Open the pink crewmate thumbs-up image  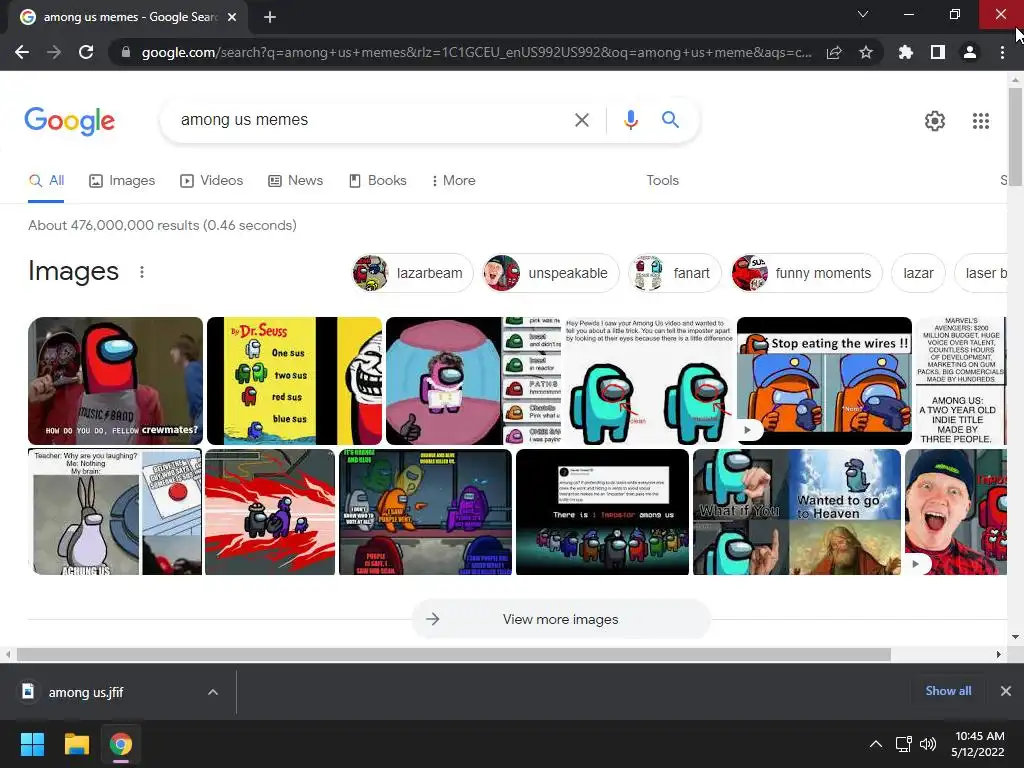point(473,381)
